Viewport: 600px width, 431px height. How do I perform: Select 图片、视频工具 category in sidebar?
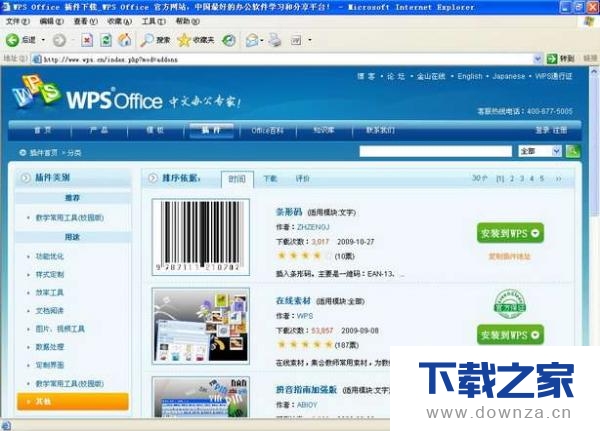(x=60, y=329)
